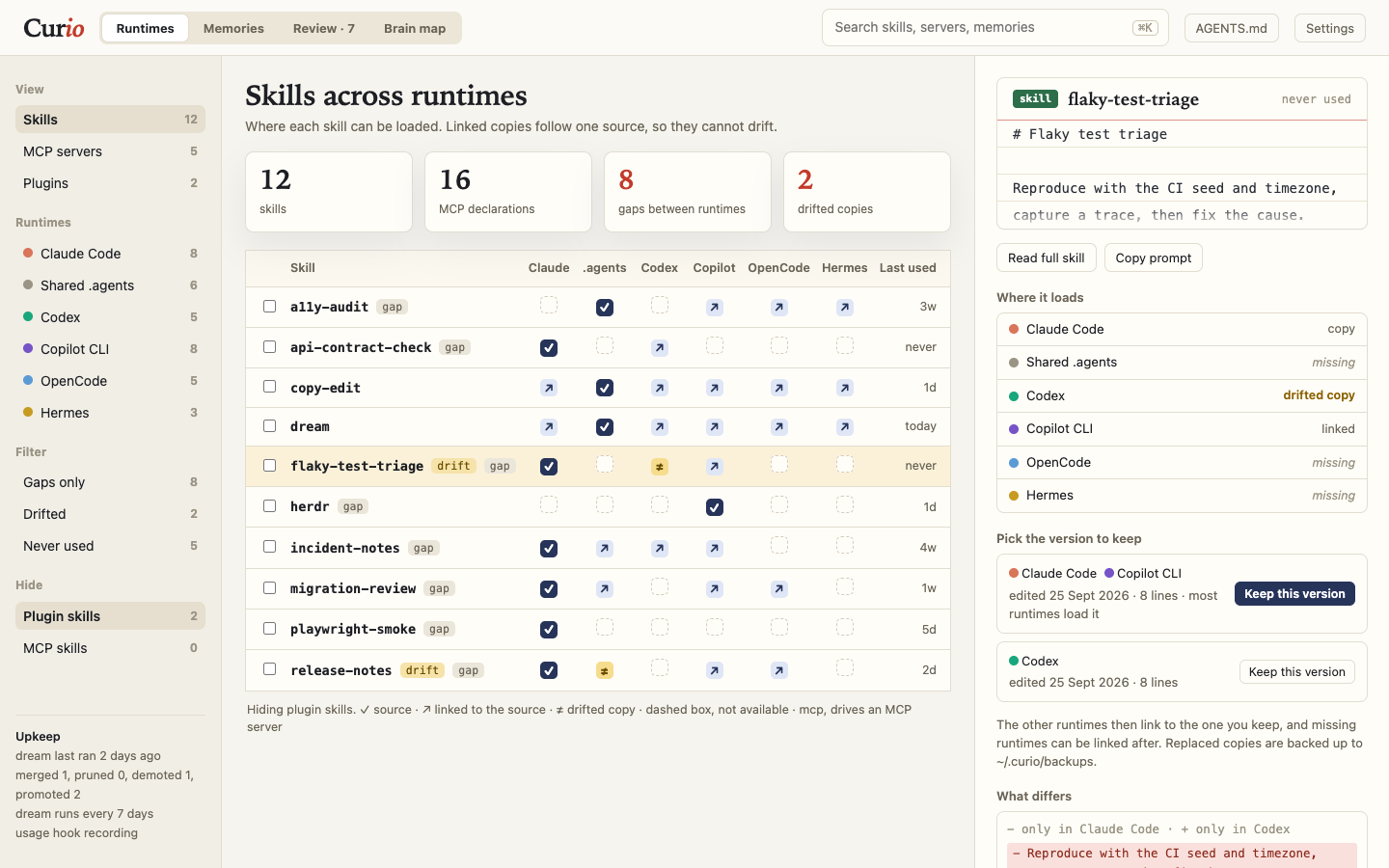The height and width of the screenshot is (868, 1389).
Task: Click the Codex drifted copy row
Action: 1182,395
